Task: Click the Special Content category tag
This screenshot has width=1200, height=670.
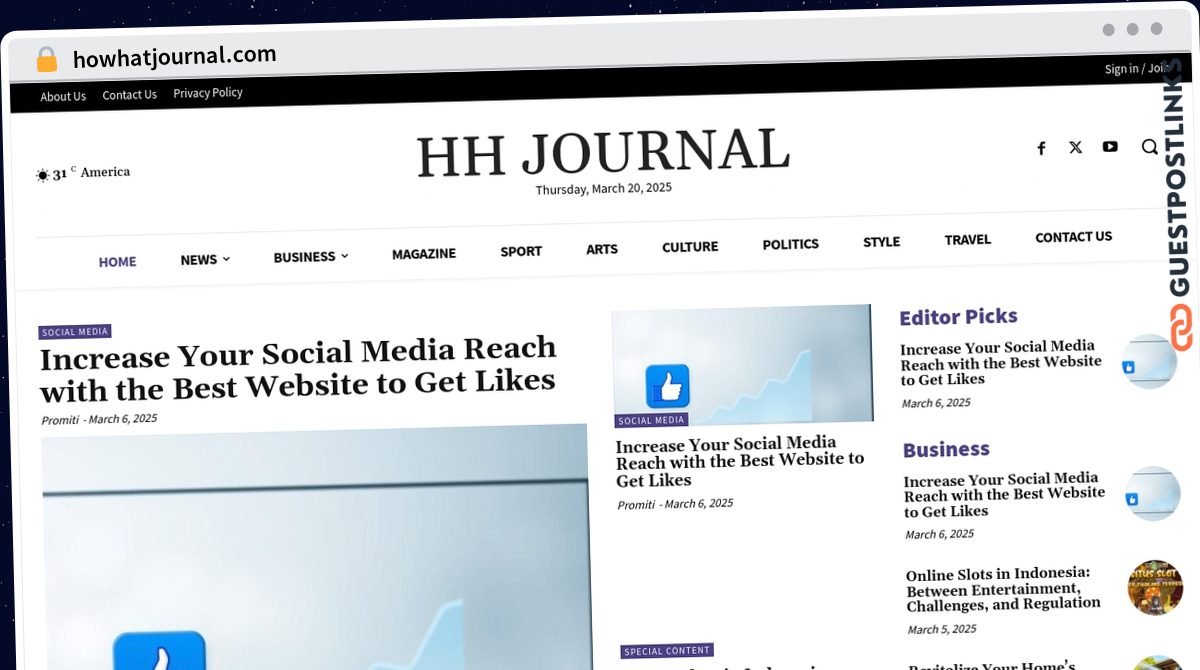Action: click(x=667, y=651)
